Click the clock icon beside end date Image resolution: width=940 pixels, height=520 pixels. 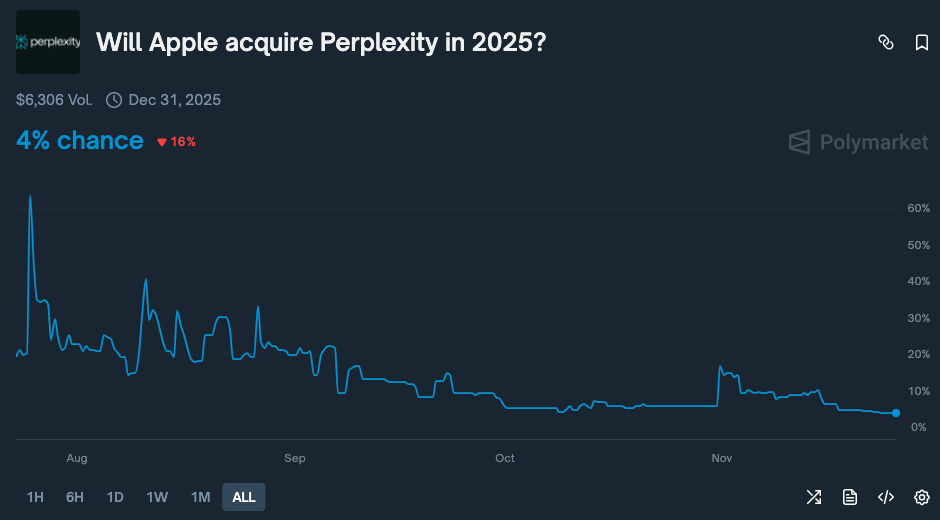coord(114,100)
